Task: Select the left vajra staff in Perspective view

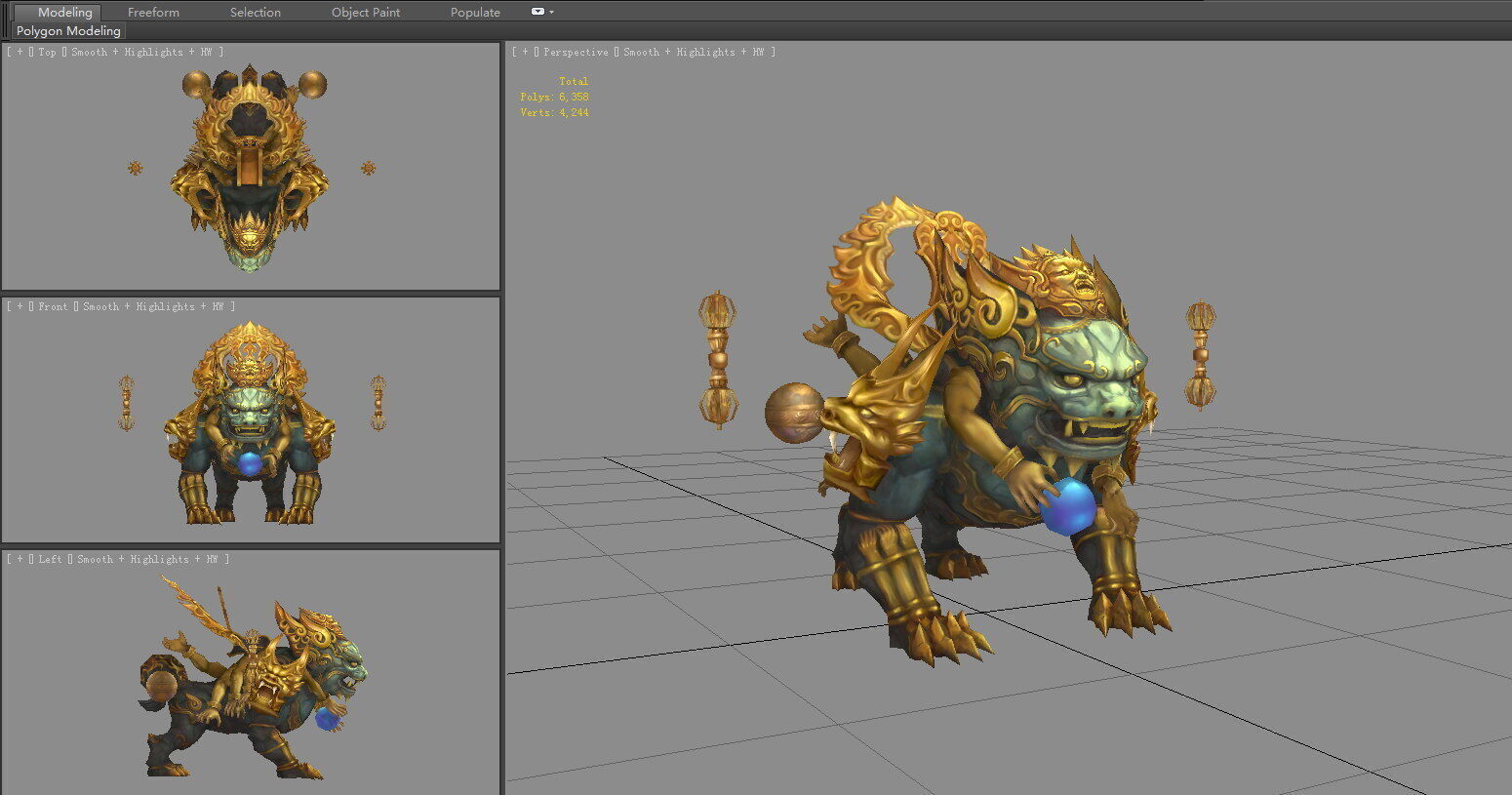Action: coord(717,360)
